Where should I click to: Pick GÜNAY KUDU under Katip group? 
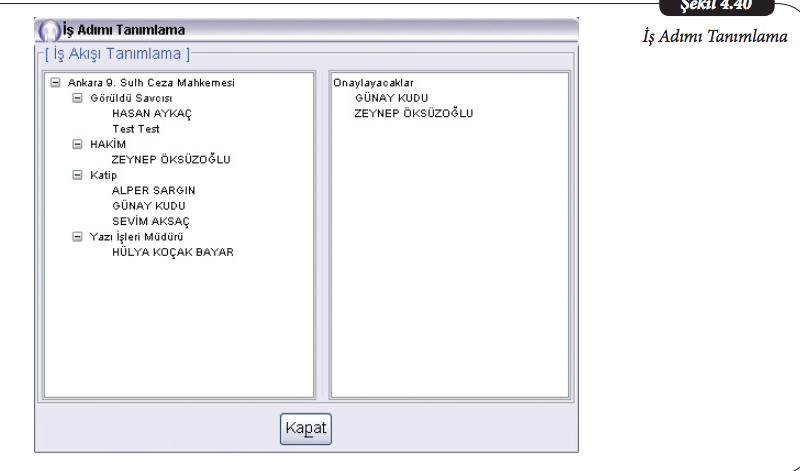tap(148, 206)
